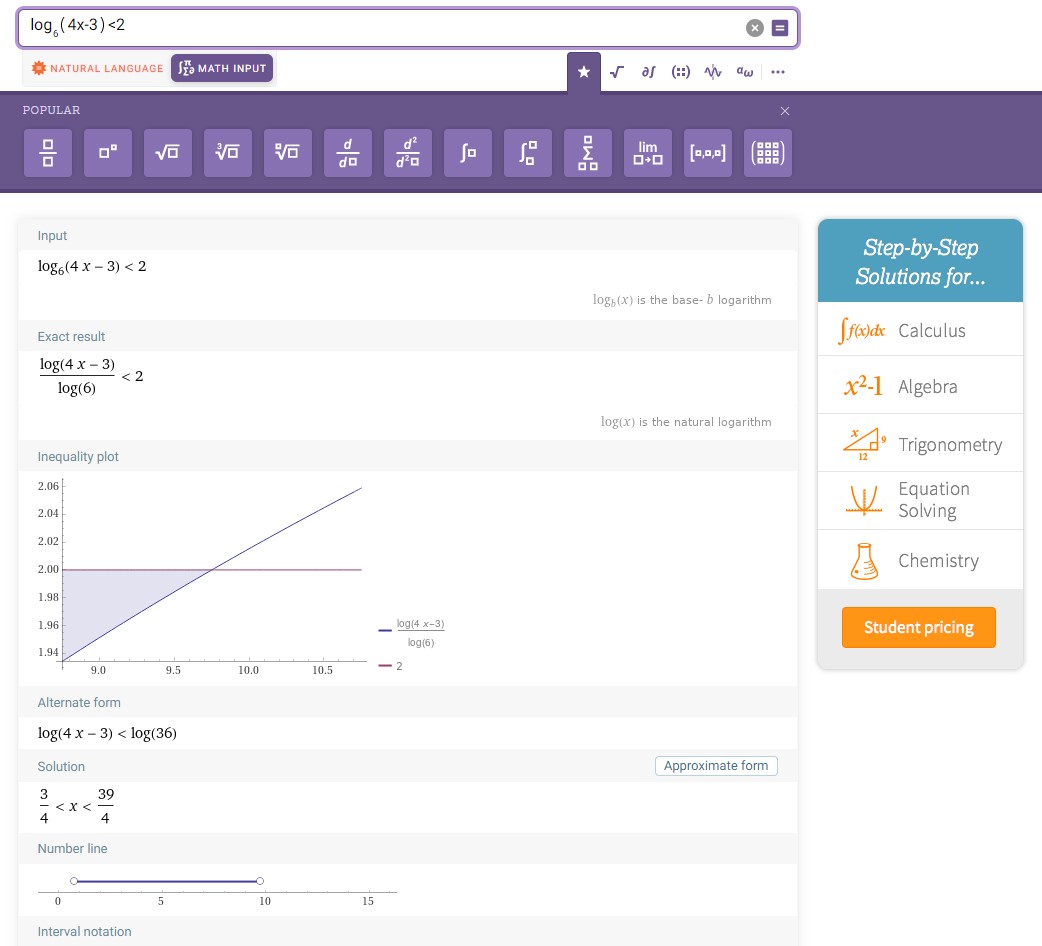Viewport: 1042px width, 946px height.
Task: Open the waveform functions keyboard tab
Action: (x=713, y=72)
